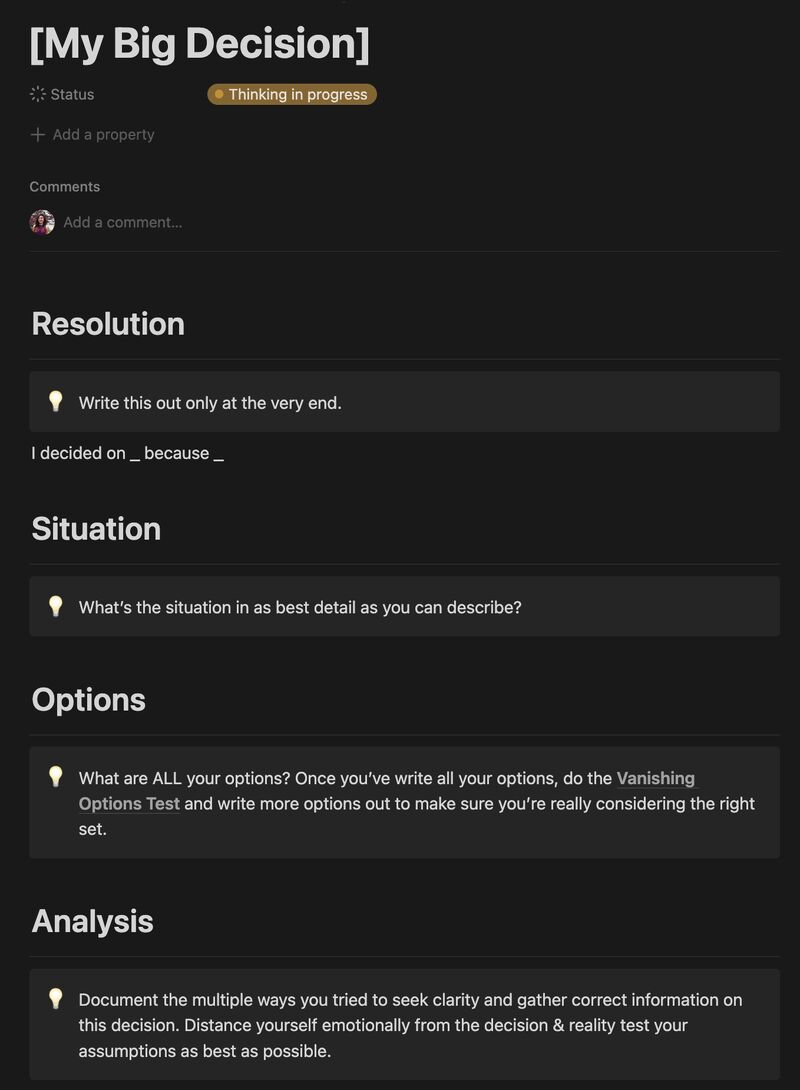
Task: Click the Resolution heading
Action: click(x=108, y=323)
